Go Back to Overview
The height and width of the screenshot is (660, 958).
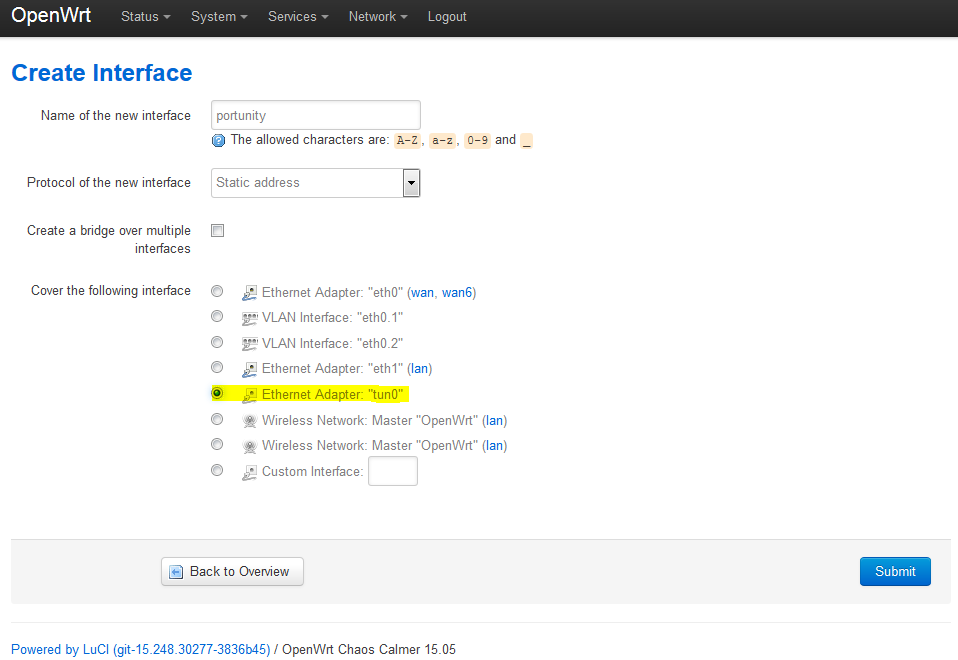pos(232,572)
